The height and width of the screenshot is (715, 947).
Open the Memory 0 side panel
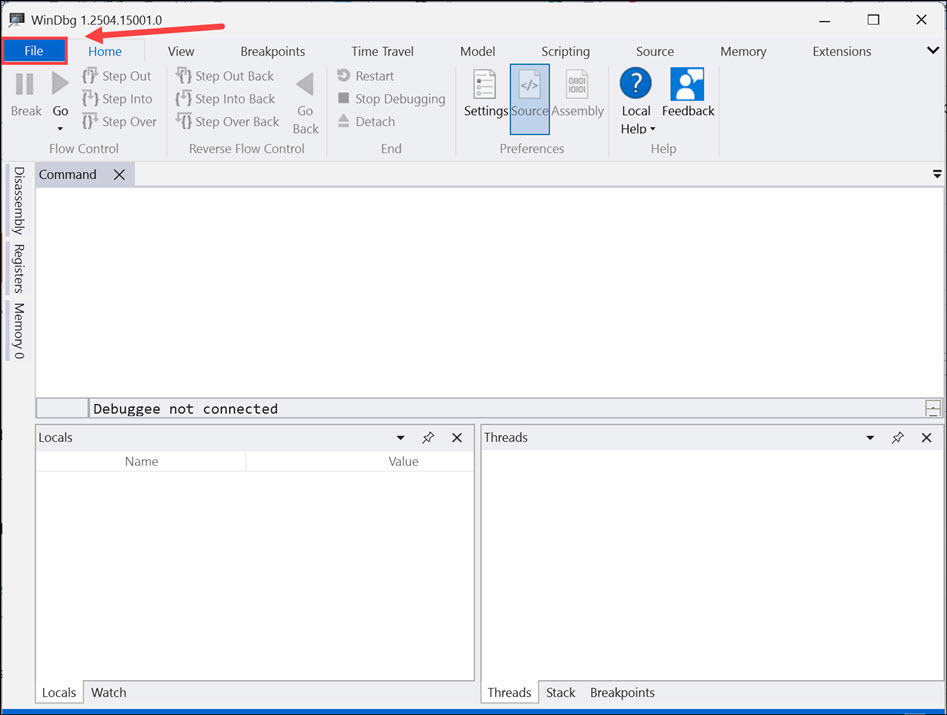19,331
